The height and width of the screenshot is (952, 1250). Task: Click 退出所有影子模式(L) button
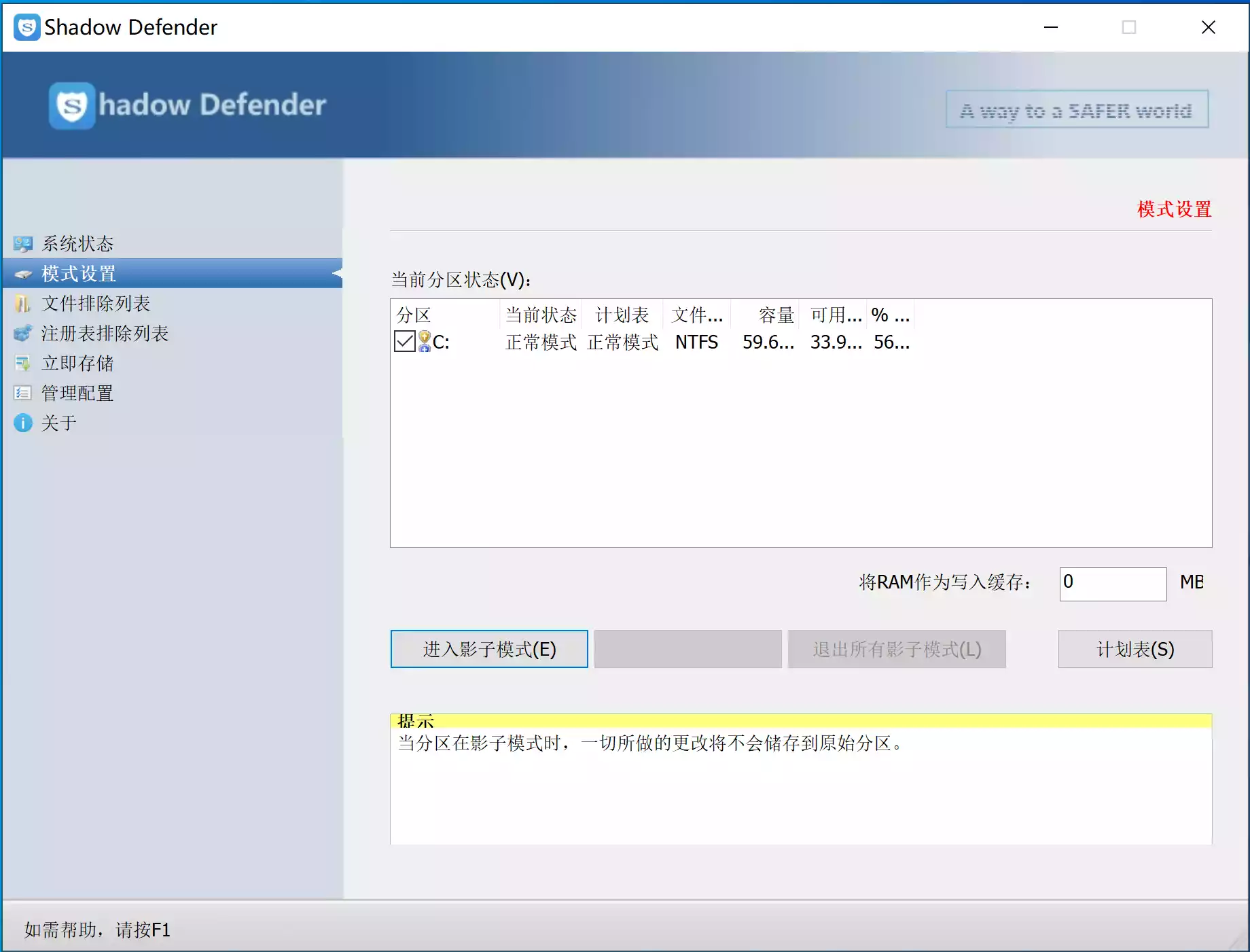(x=897, y=649)
